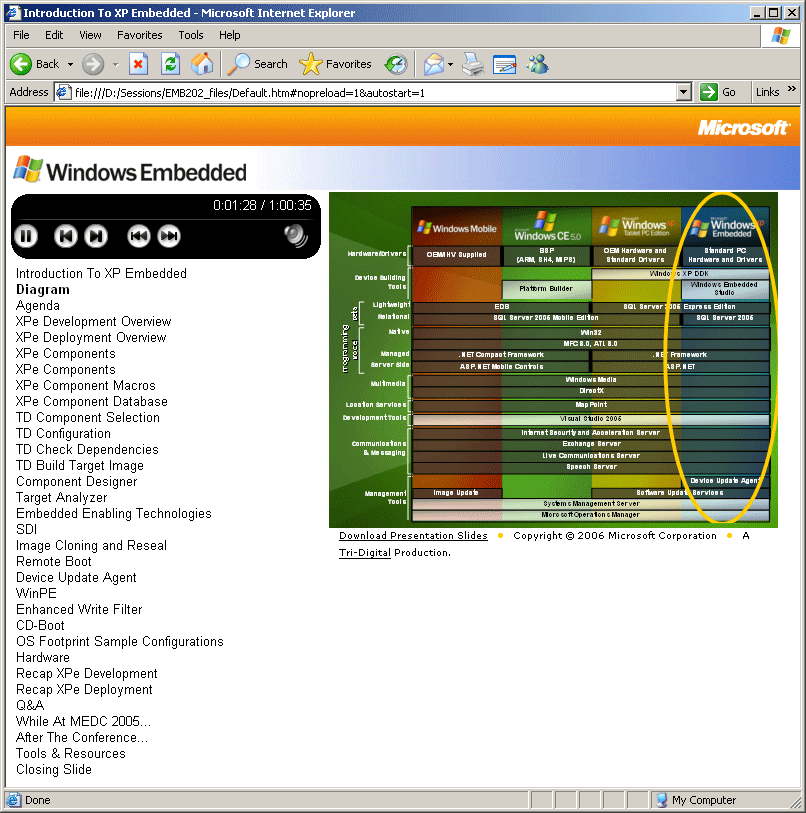The width and height of the screenshot is (806, 813).
Task: Jump to the Agenda slide
Action: pyautogui.click(x=38, y=305)
